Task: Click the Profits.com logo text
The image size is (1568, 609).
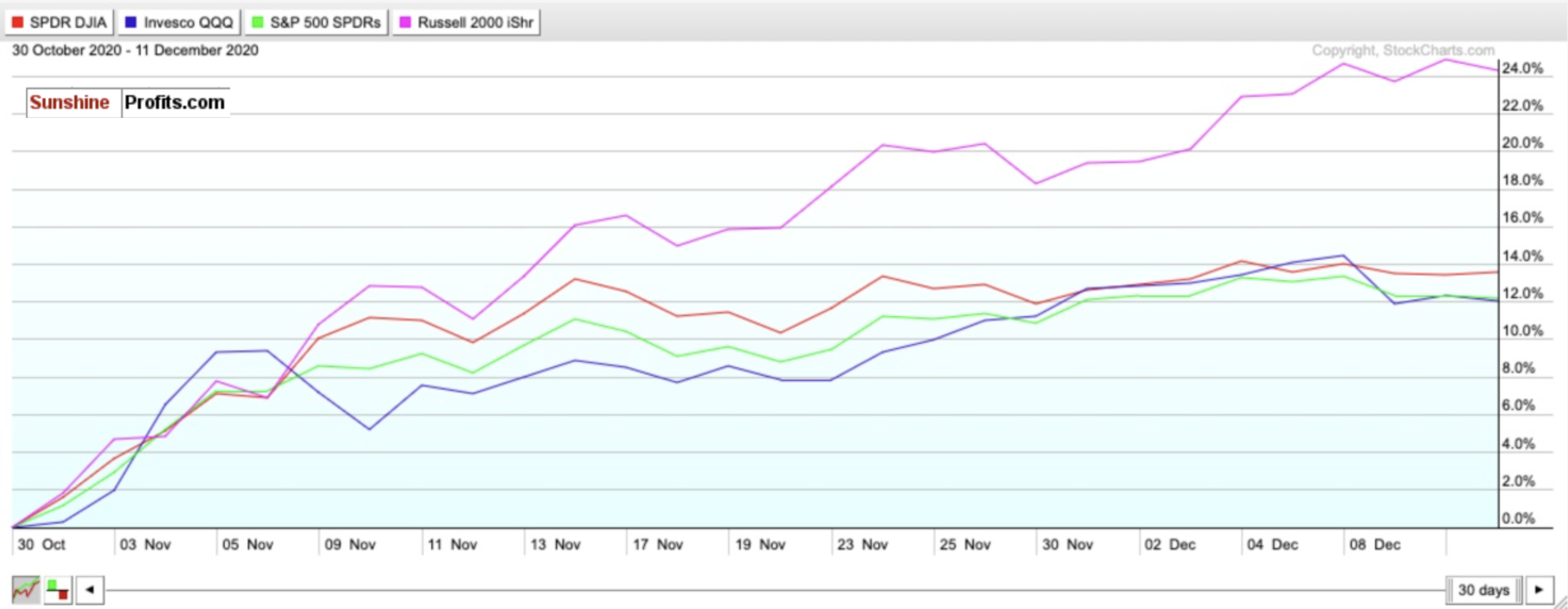Action: click(x=175, y=103)
